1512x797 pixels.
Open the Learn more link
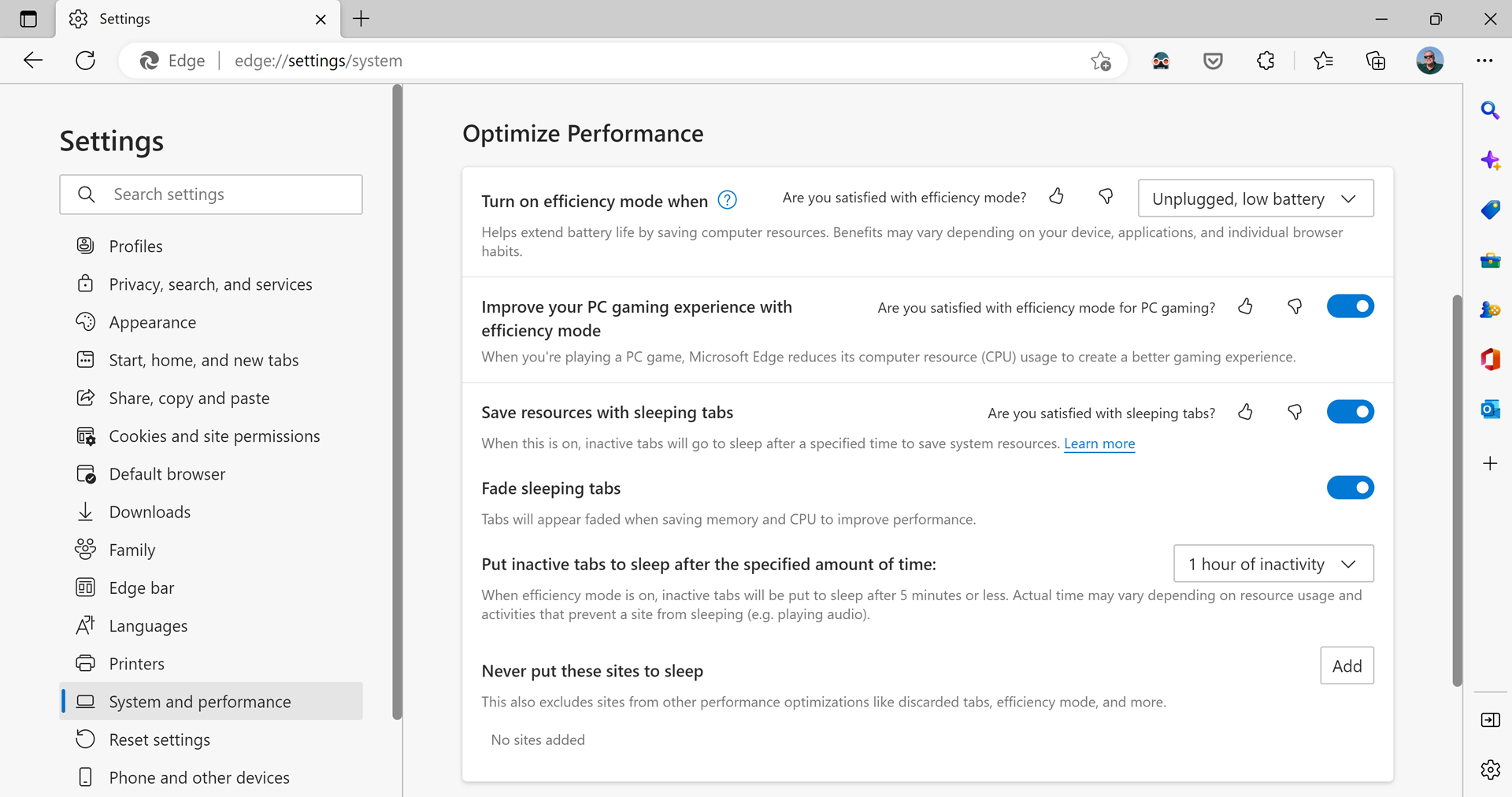[1099, 444]
